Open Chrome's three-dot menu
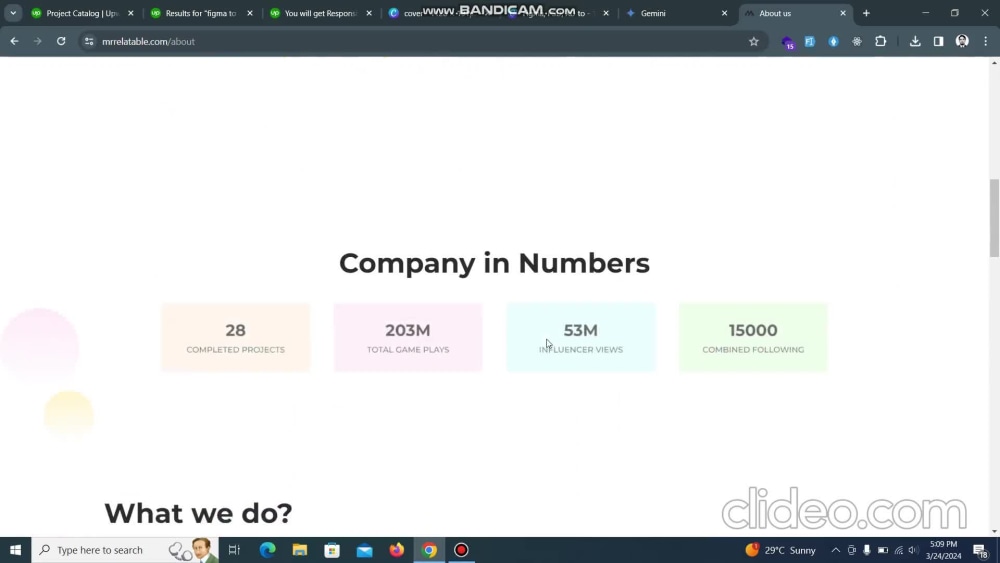The image size is (1000, 563). pos(986,41)
